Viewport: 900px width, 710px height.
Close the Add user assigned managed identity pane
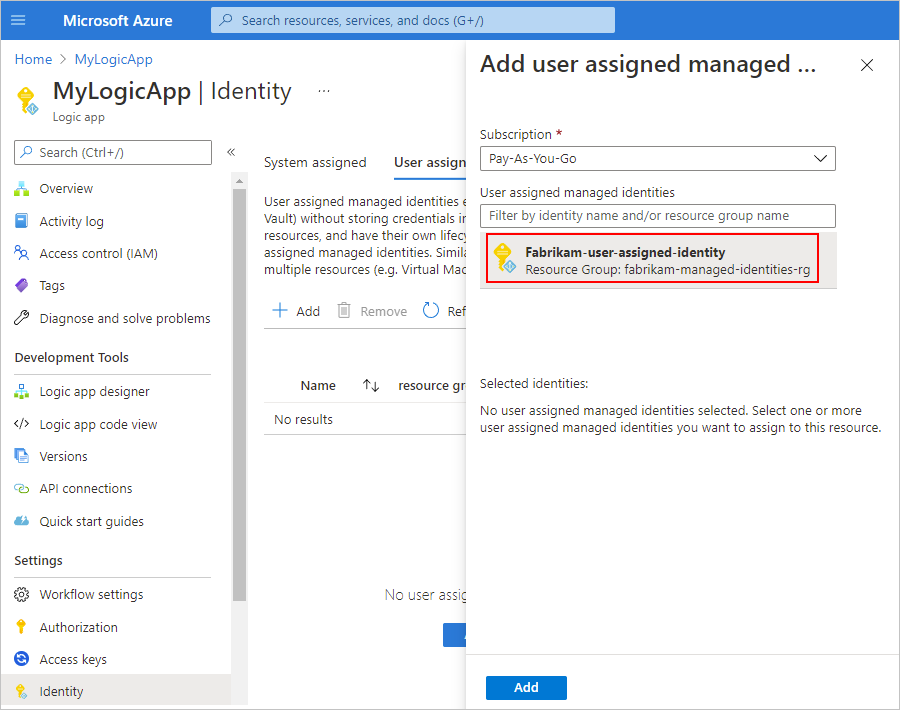coord(867,66)
